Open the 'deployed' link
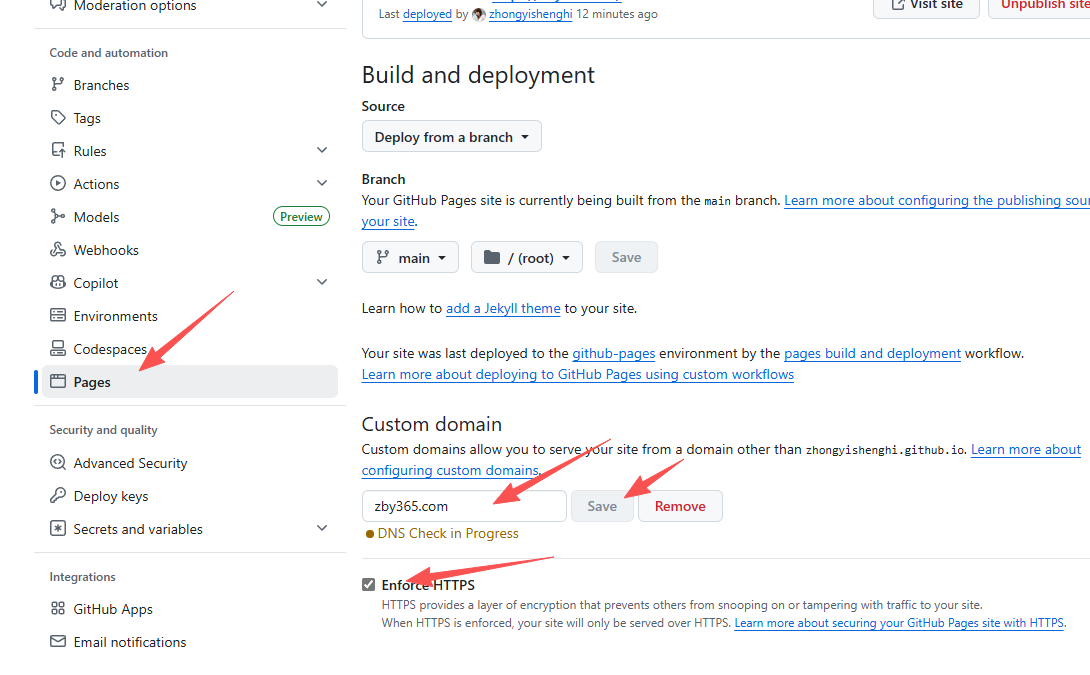Image resolution: width=1090 pixels, height=675 pixels. pyautogui.click(x=428, y=14)
